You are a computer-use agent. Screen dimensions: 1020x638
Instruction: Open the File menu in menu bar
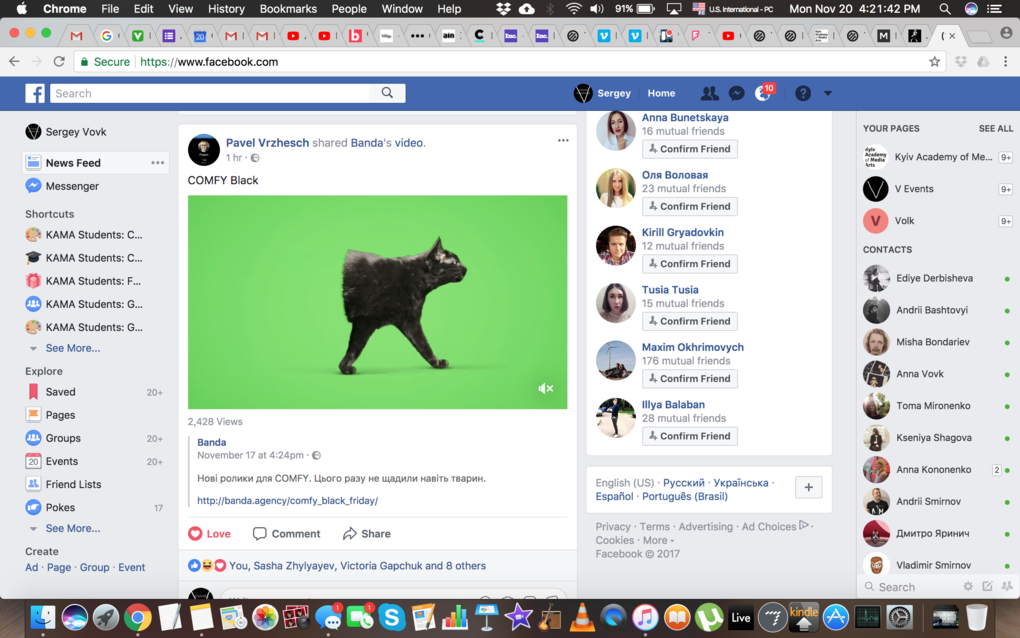[x=110, y=9]
